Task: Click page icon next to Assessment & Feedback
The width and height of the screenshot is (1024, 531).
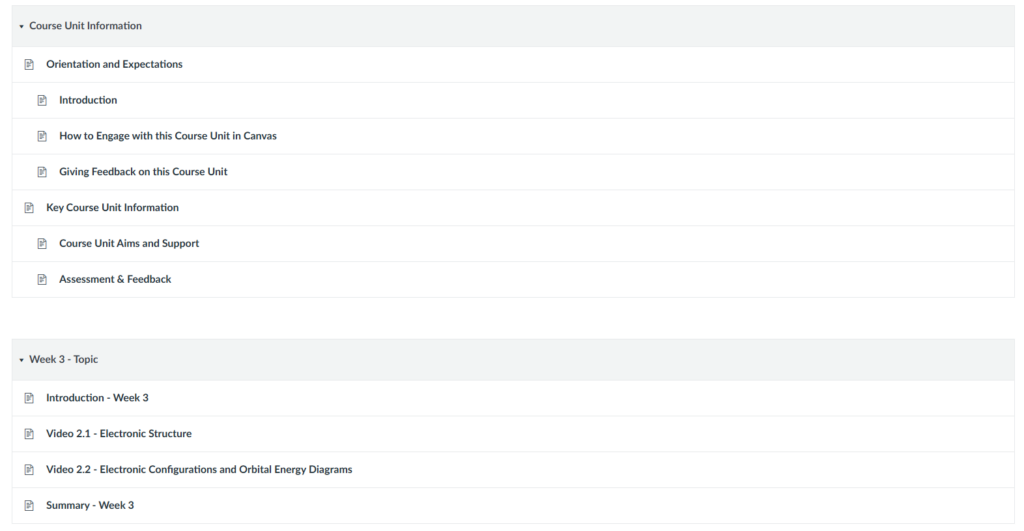Action: click(42, 280)
